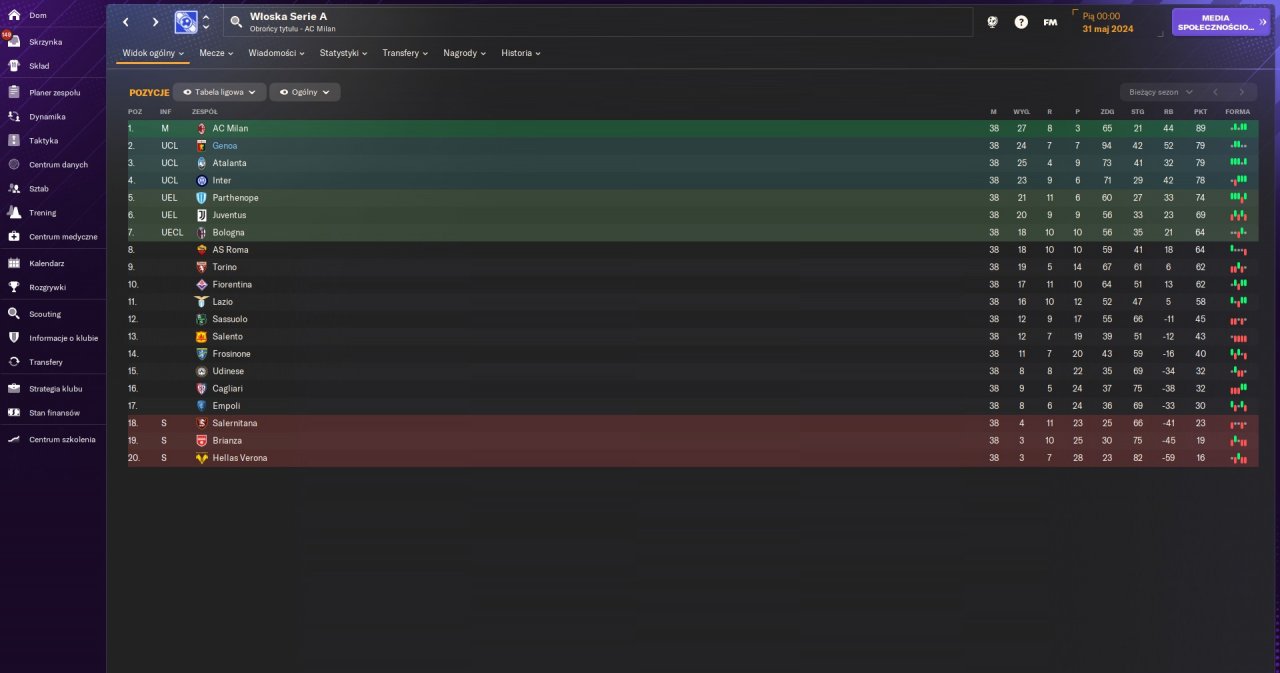Screen dimensions: 1280x673
Task: Open the Skrzynka inbox icon
Action: point(14,42)
